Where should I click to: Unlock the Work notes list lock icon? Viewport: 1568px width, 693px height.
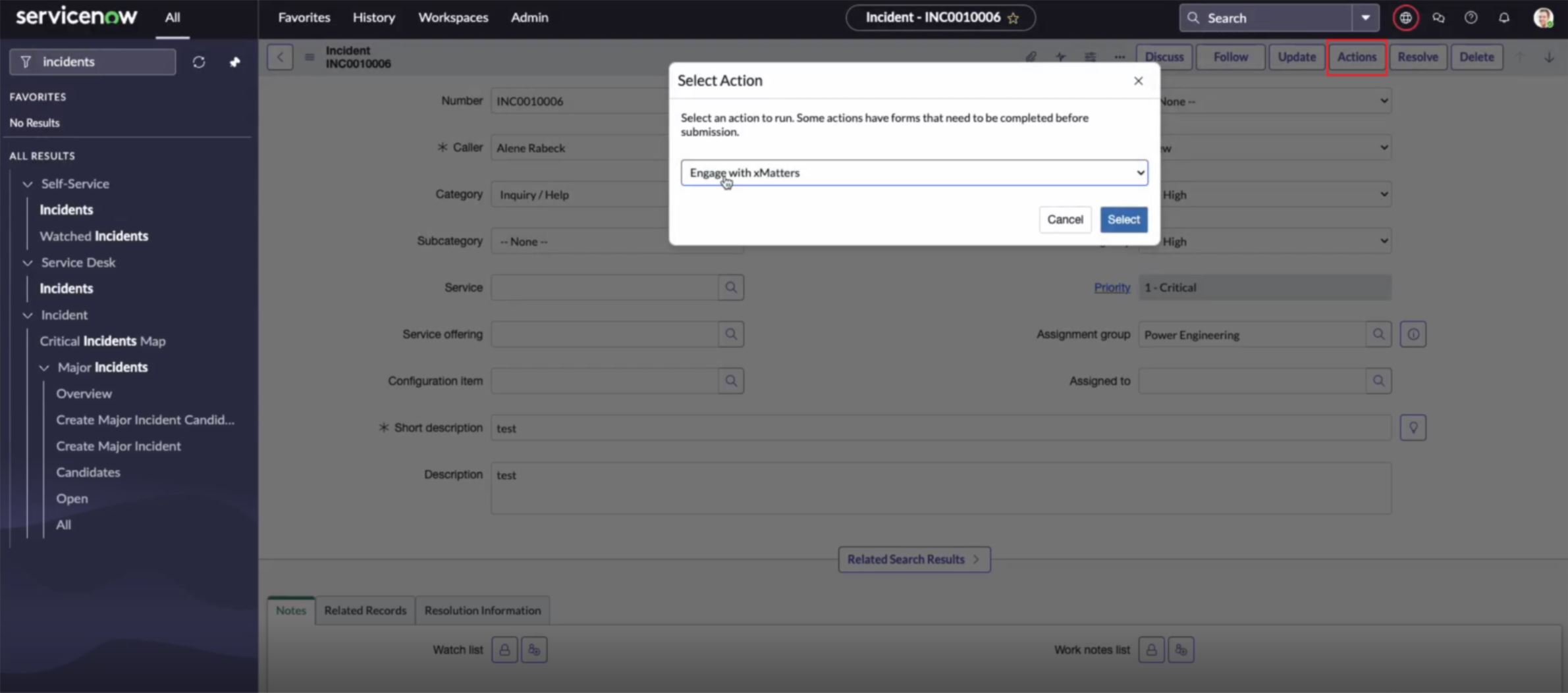pyautogui.click(x=1151, y=650)
